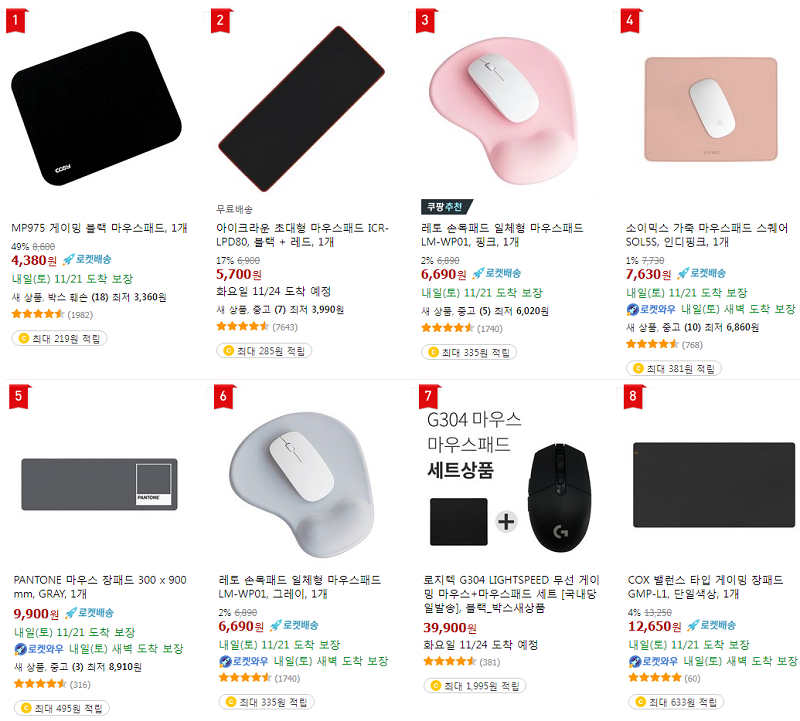Screen dimensions: 800x721
Task: Click the 쿠팡추천 badge on pink pad
Action: pos(446,207)
